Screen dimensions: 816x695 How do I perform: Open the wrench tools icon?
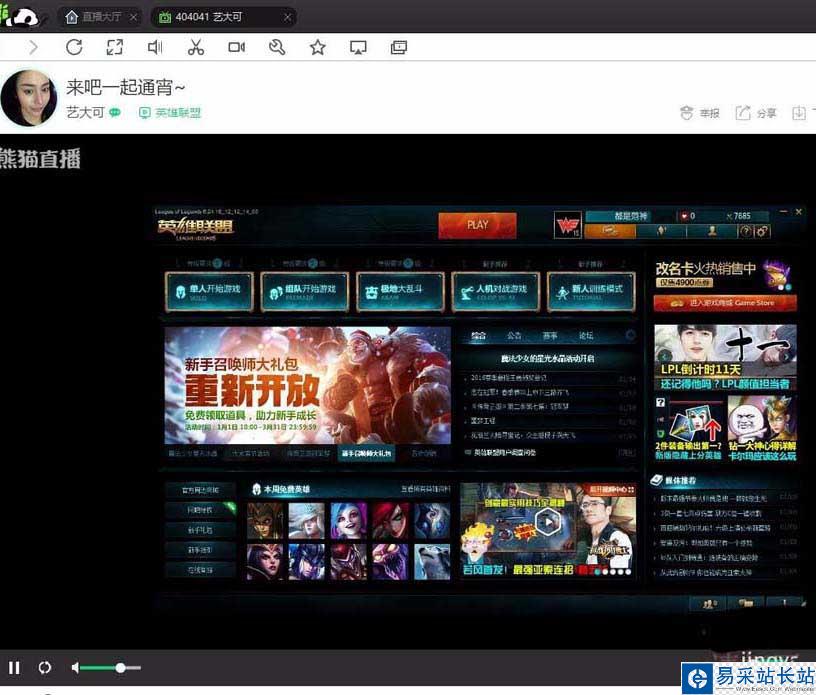tap(277, 47)
